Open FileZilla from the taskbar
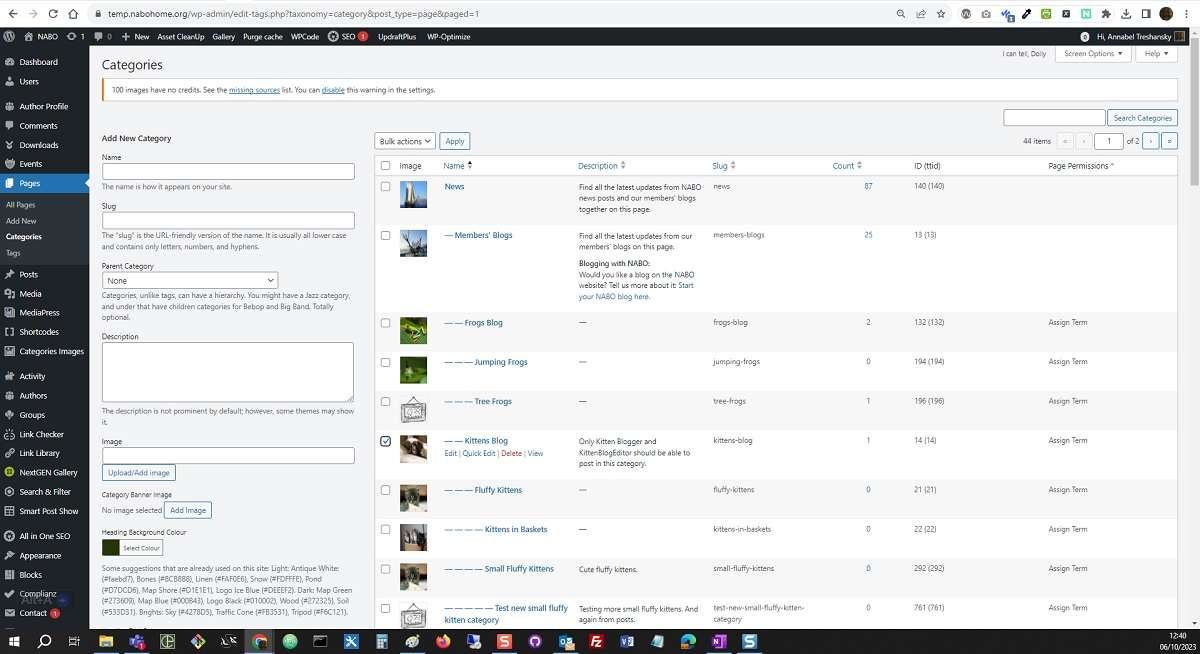This screenshot has height=654, width=1200. pyautogui.click(x=595, y=643)
